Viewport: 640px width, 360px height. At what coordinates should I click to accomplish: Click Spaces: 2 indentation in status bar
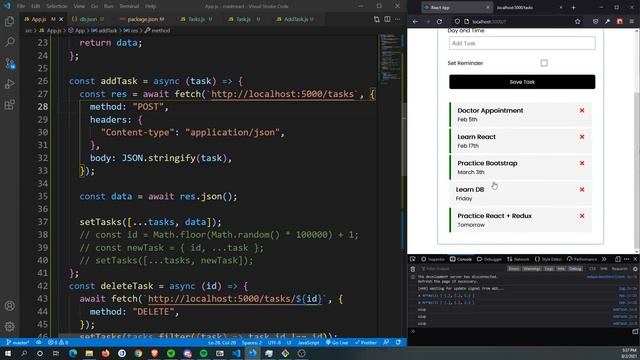(x=252, y=342)
